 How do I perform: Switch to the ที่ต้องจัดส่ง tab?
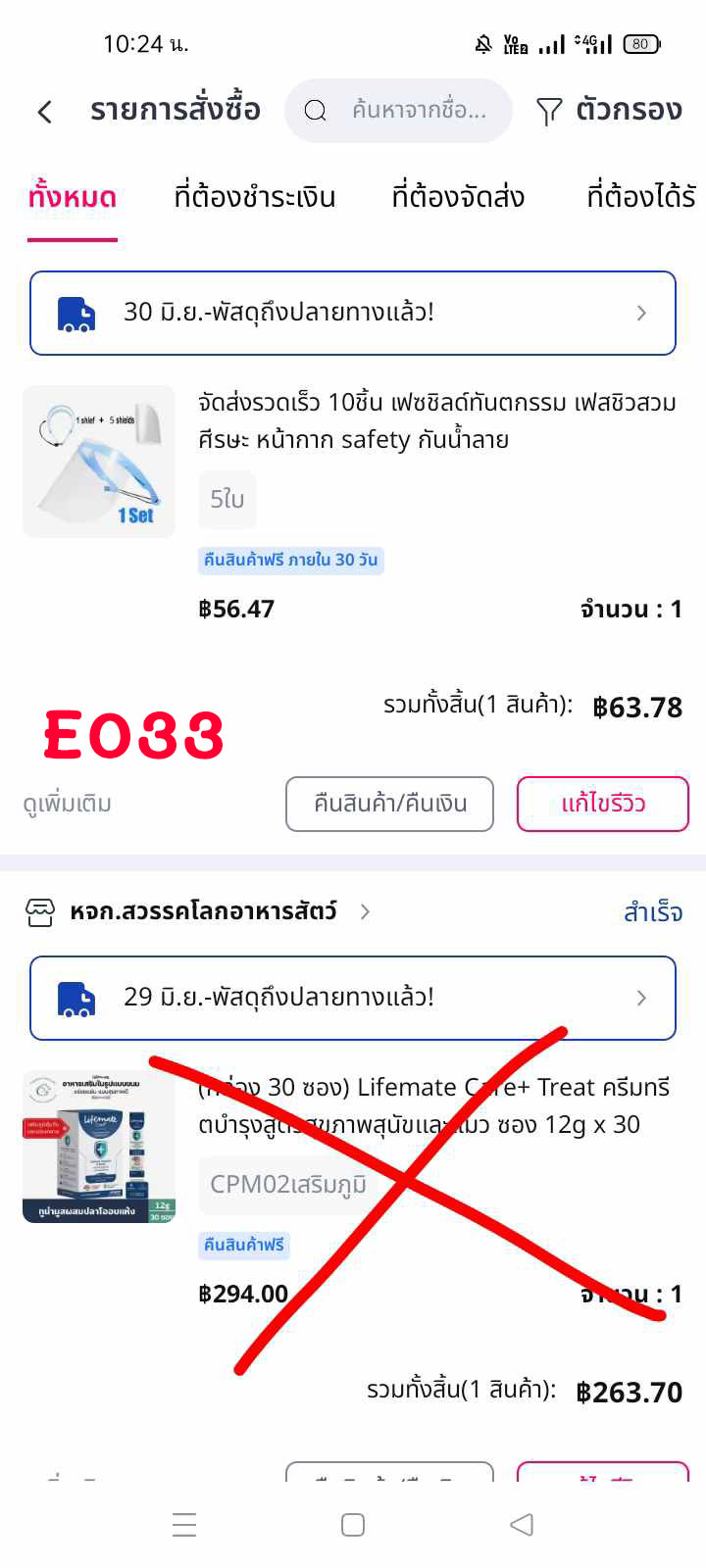(458, 197)
